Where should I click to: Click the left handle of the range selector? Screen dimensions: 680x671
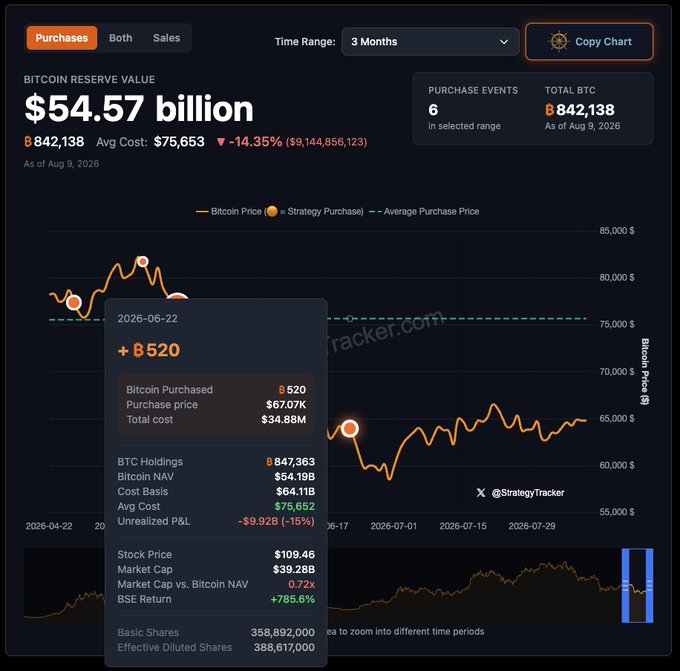(625, 586)
